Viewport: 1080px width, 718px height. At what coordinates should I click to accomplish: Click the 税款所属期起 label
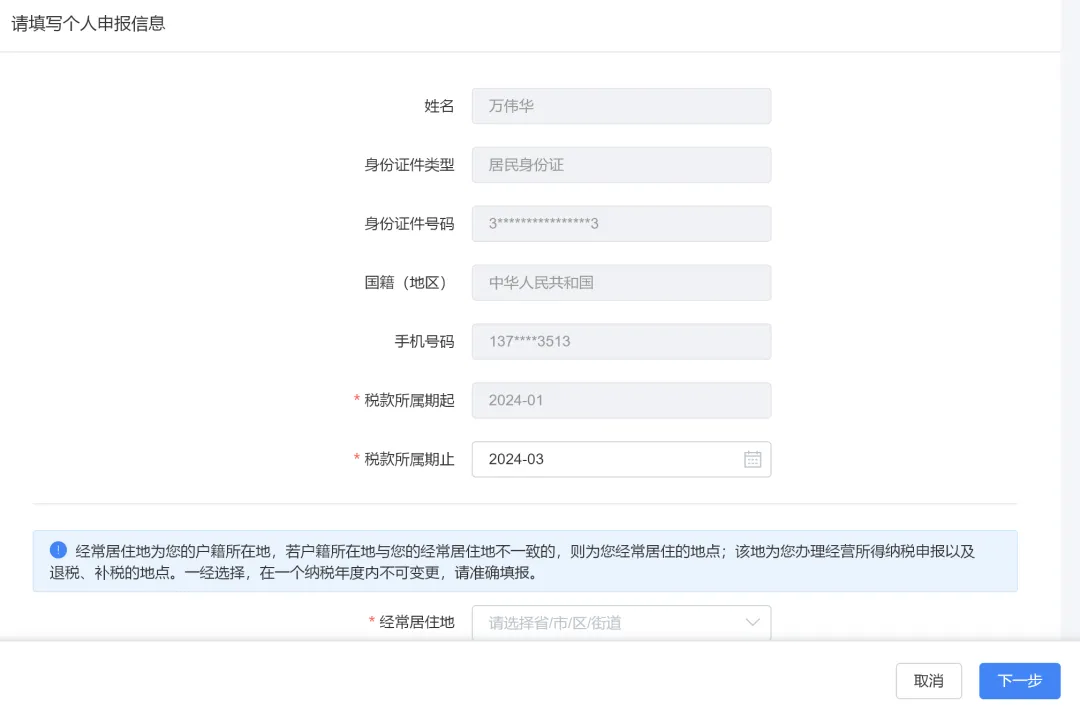[x=409, y=400]
